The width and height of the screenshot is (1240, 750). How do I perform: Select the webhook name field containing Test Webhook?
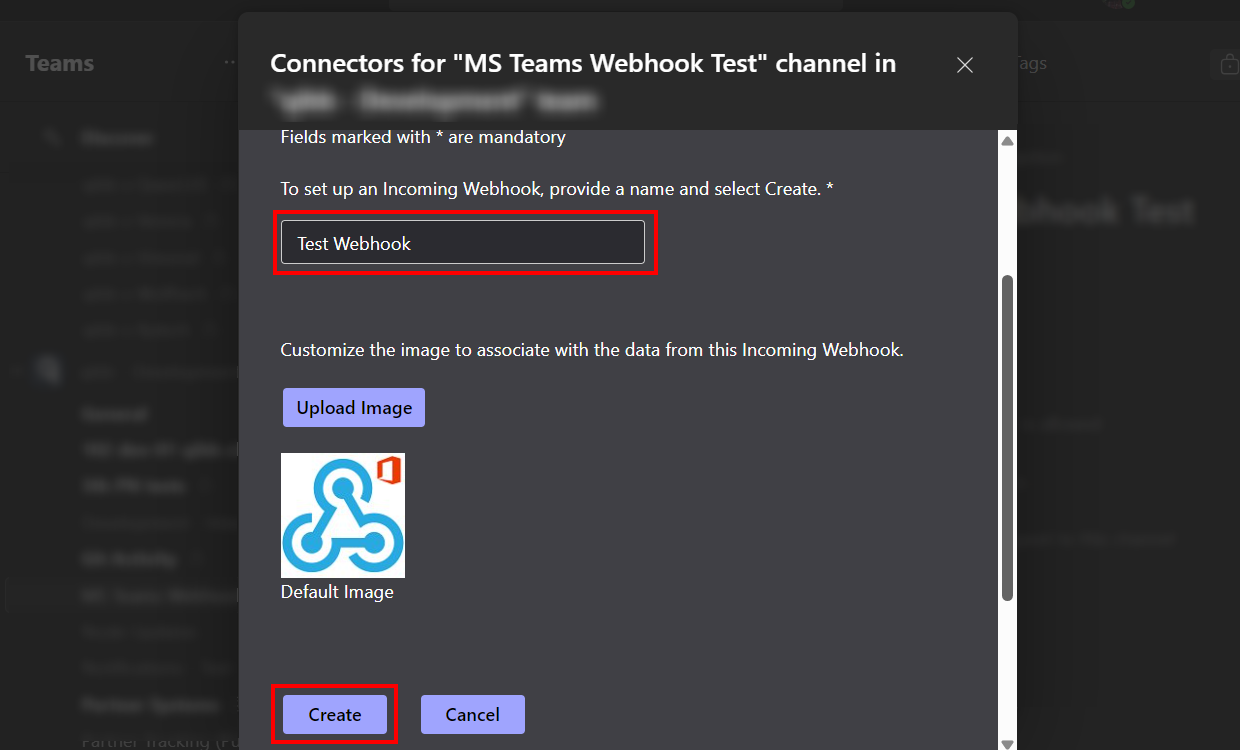(464, 242)
